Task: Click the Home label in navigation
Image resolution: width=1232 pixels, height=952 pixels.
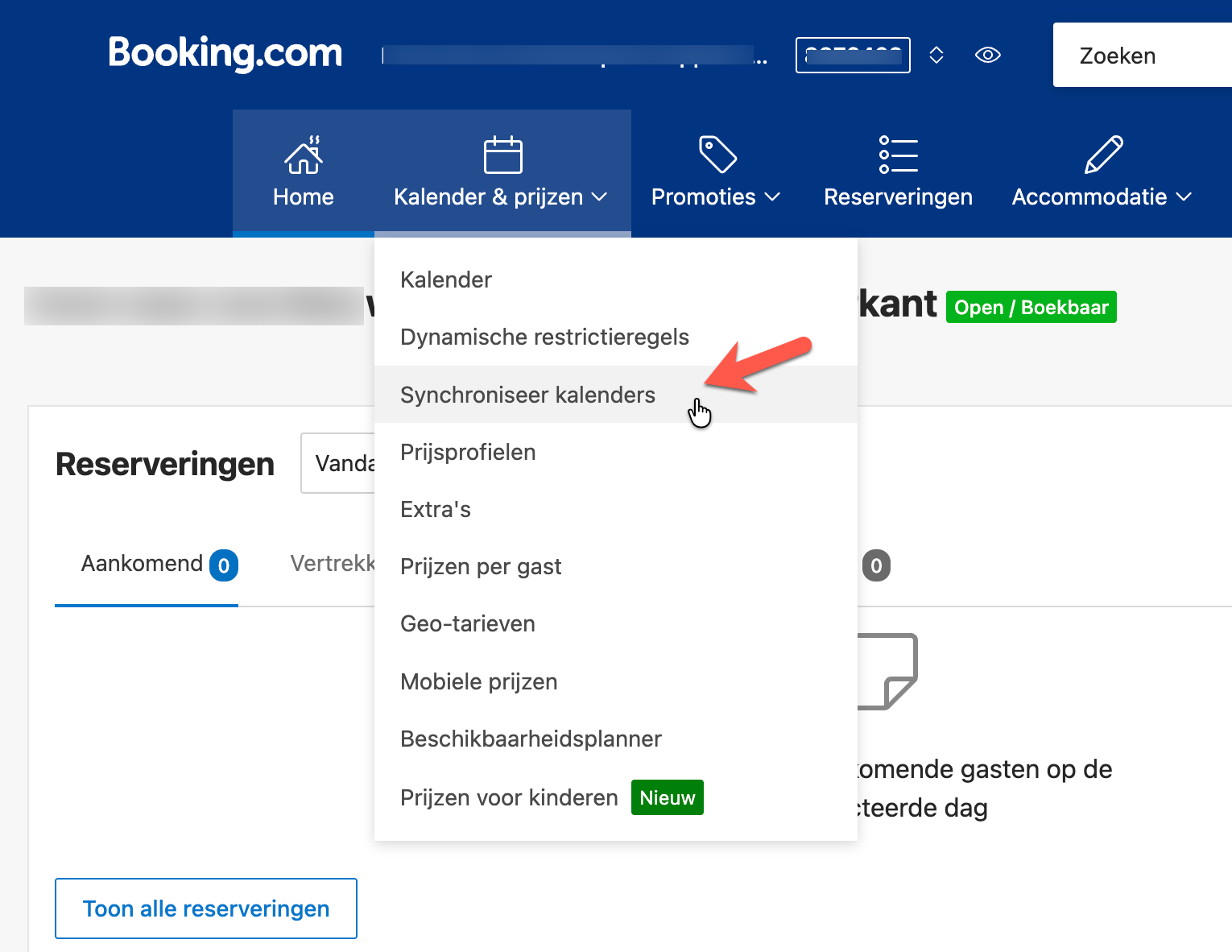Action: pos(304,197)
